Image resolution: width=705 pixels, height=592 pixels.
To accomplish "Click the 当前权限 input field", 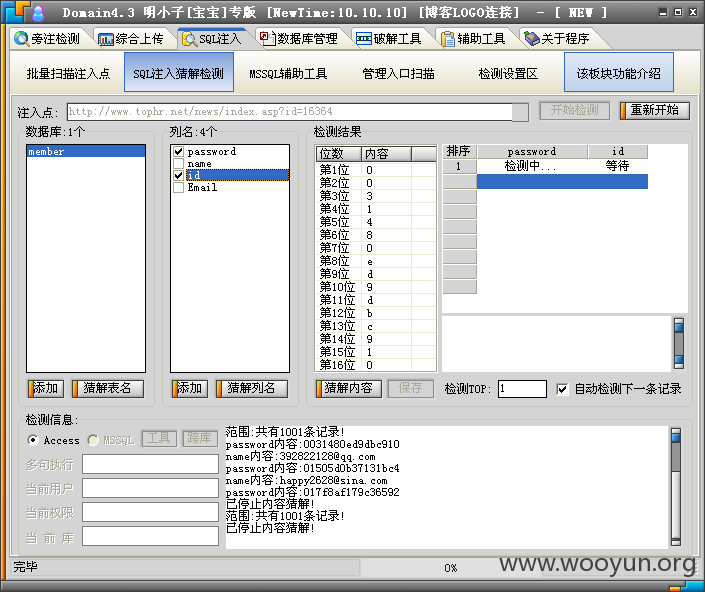I will [x=151, y=512].
